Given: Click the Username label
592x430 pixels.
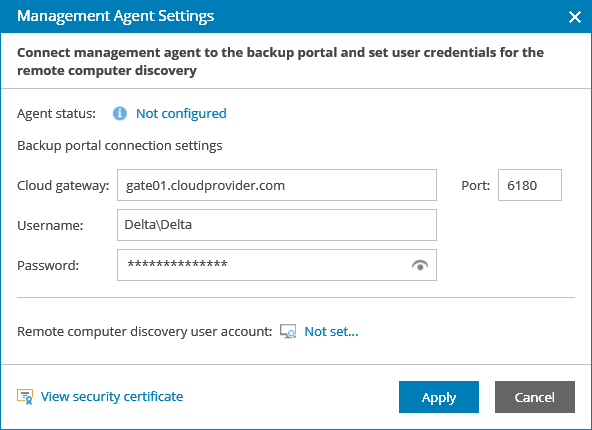Looking at the screenshot, I should coord(50,225).
